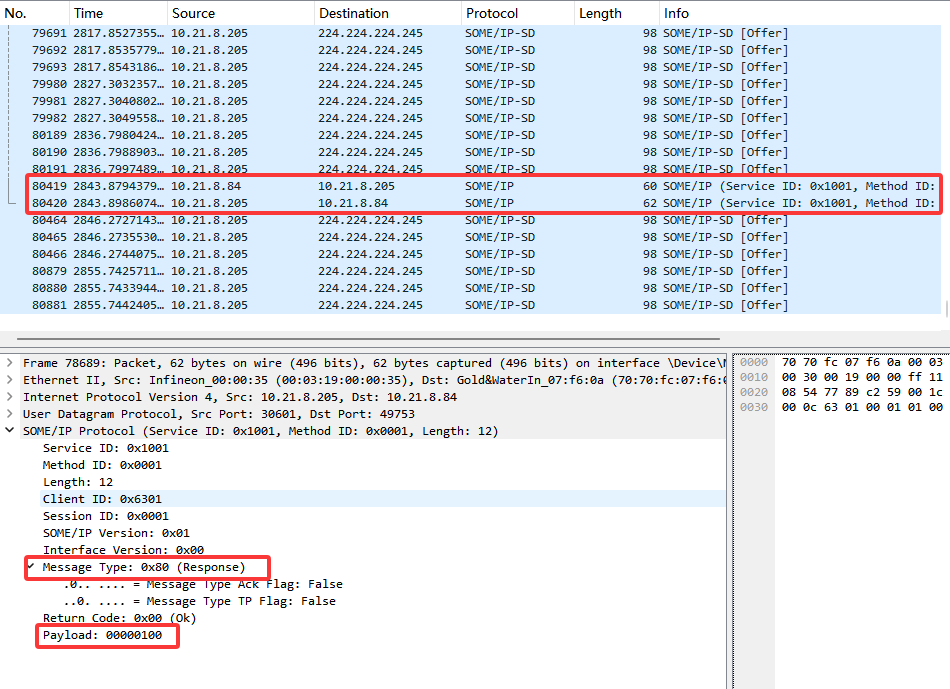Sort packets by the Time column header

coord(118,13)
